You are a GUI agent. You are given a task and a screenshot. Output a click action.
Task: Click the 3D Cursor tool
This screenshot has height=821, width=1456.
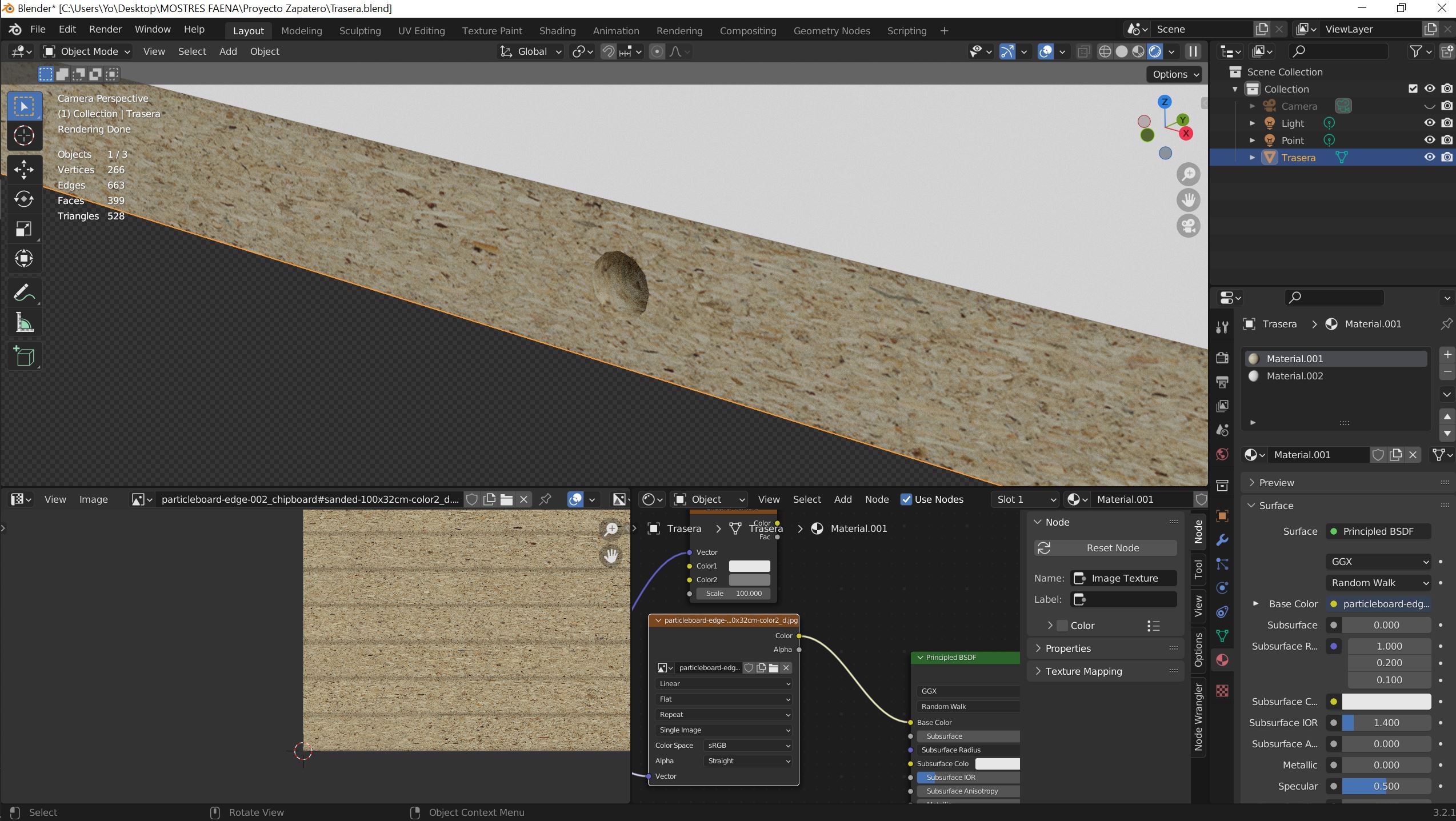pyautogui.click(x=24, y=135)
